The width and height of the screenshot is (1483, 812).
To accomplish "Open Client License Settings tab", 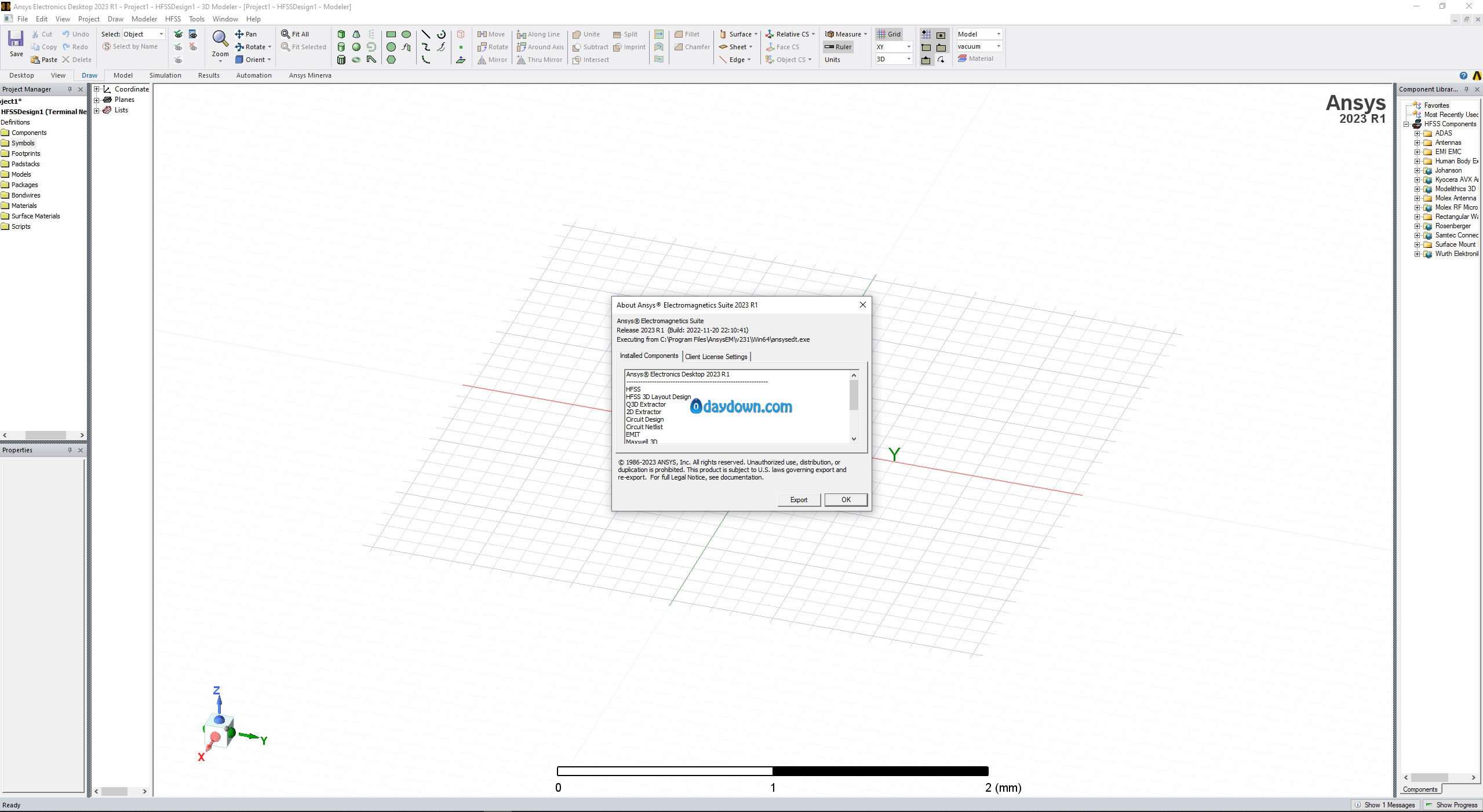I will (716, 357).
